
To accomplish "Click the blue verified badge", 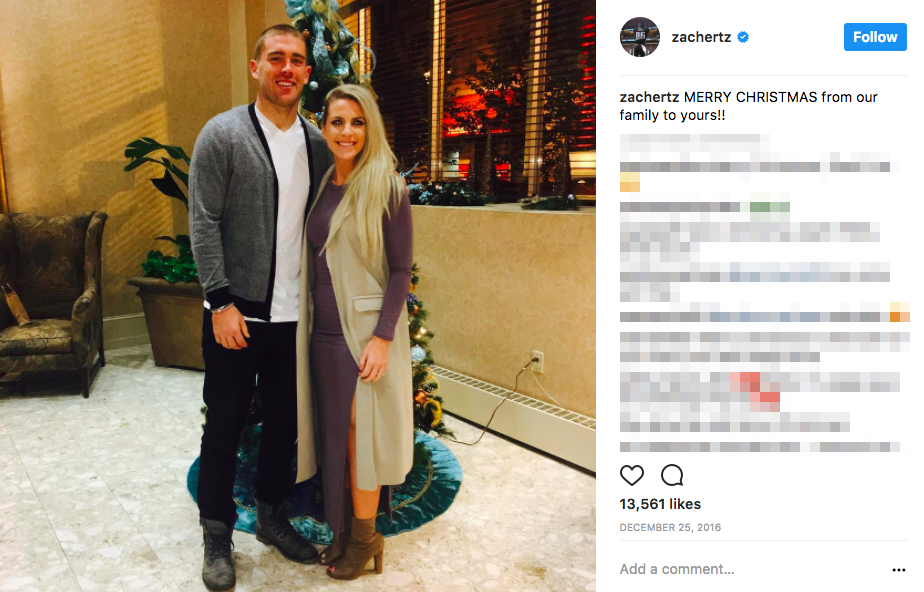I will (743, 37).
